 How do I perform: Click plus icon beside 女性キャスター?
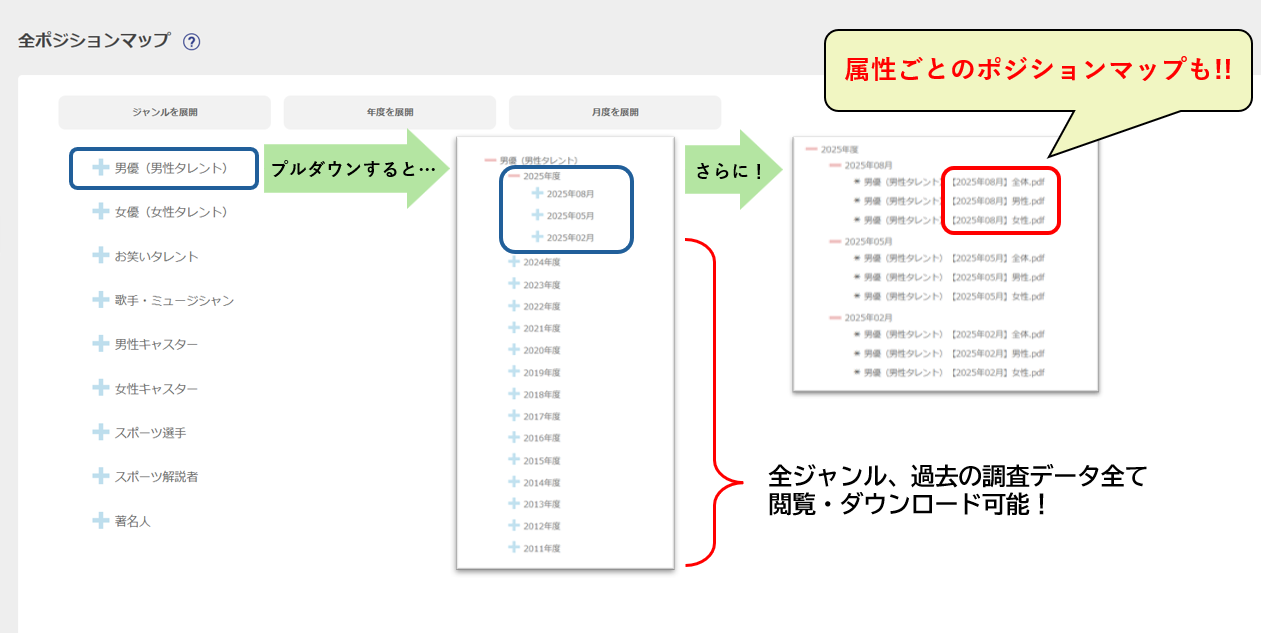[x=100, y=388]
